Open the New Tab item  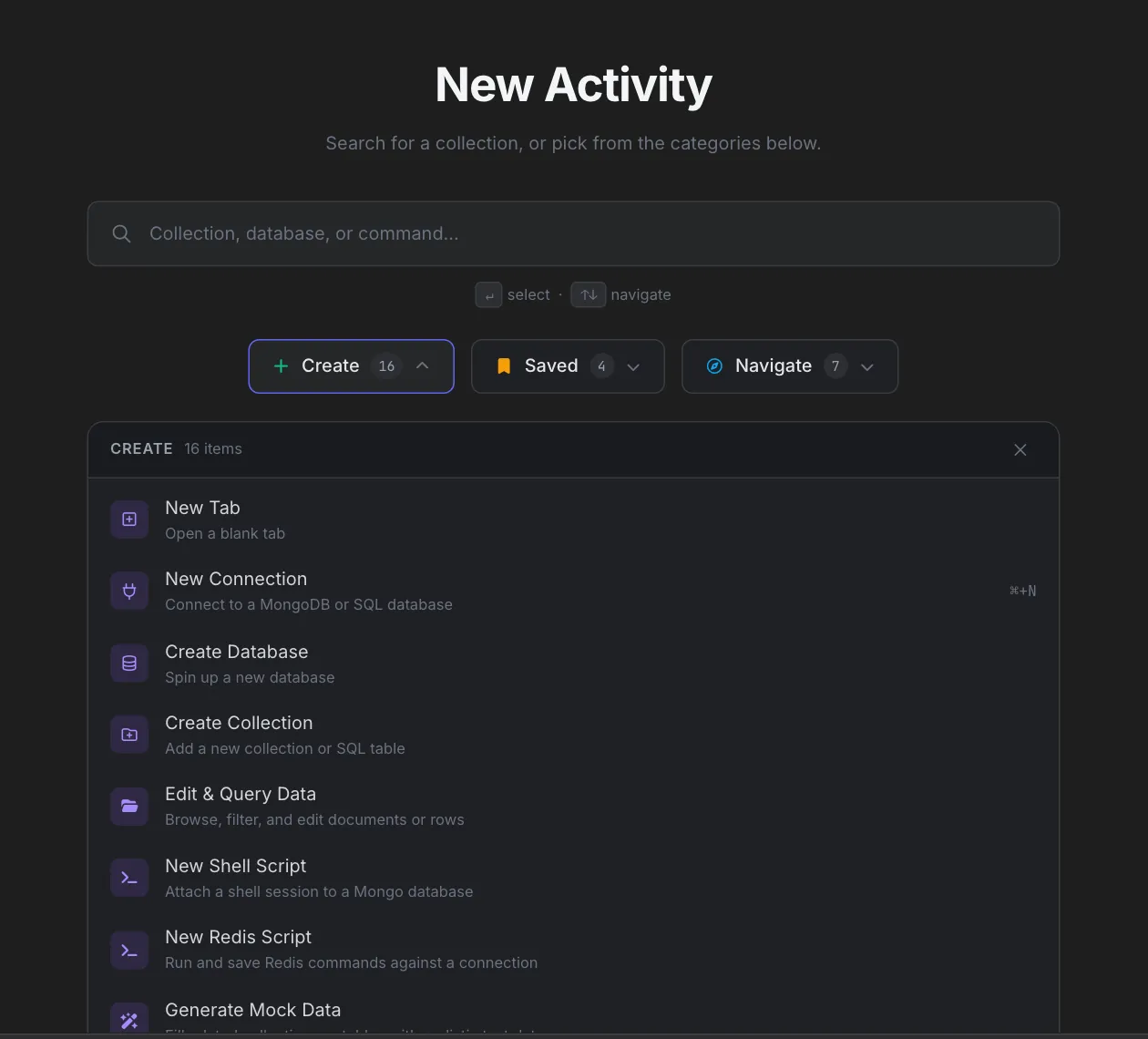573,519
